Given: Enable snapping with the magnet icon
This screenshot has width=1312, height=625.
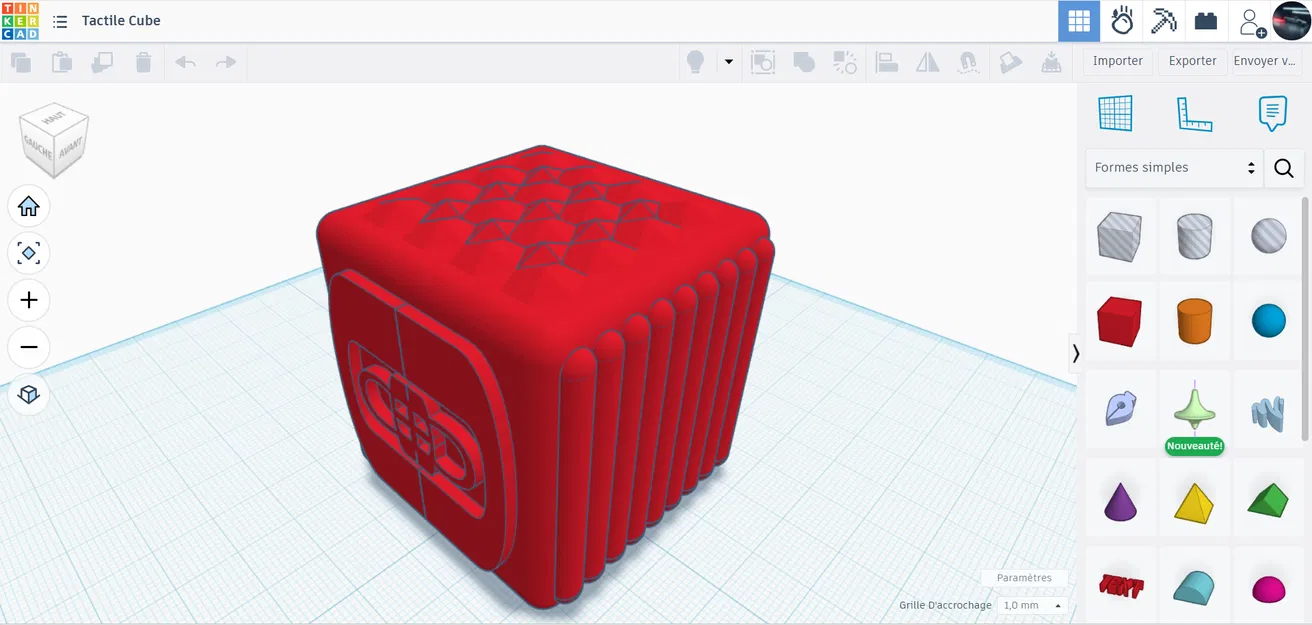Looking at the screenshot, I should [x=968, y=62].
